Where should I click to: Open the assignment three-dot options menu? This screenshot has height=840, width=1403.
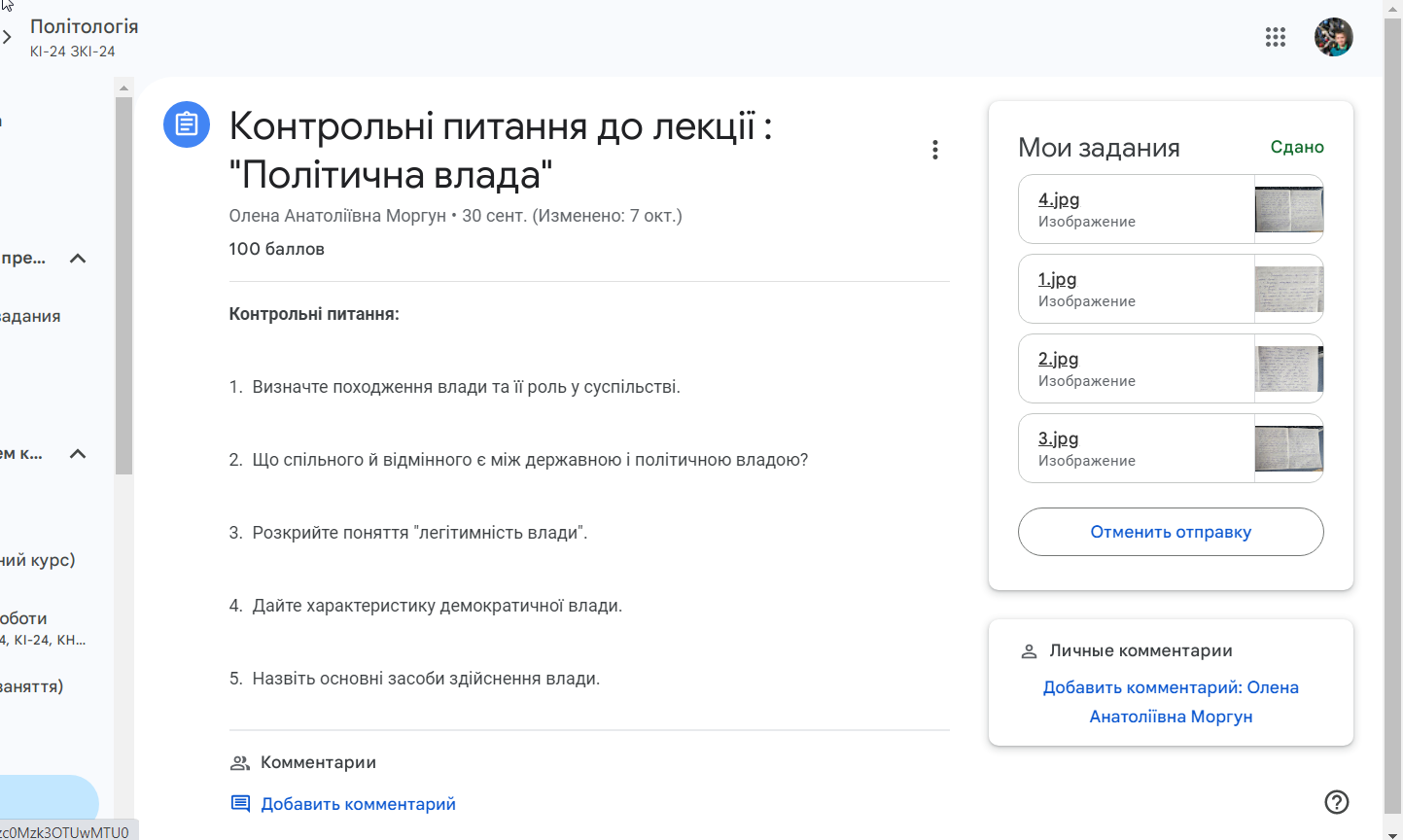coord(934,150)
